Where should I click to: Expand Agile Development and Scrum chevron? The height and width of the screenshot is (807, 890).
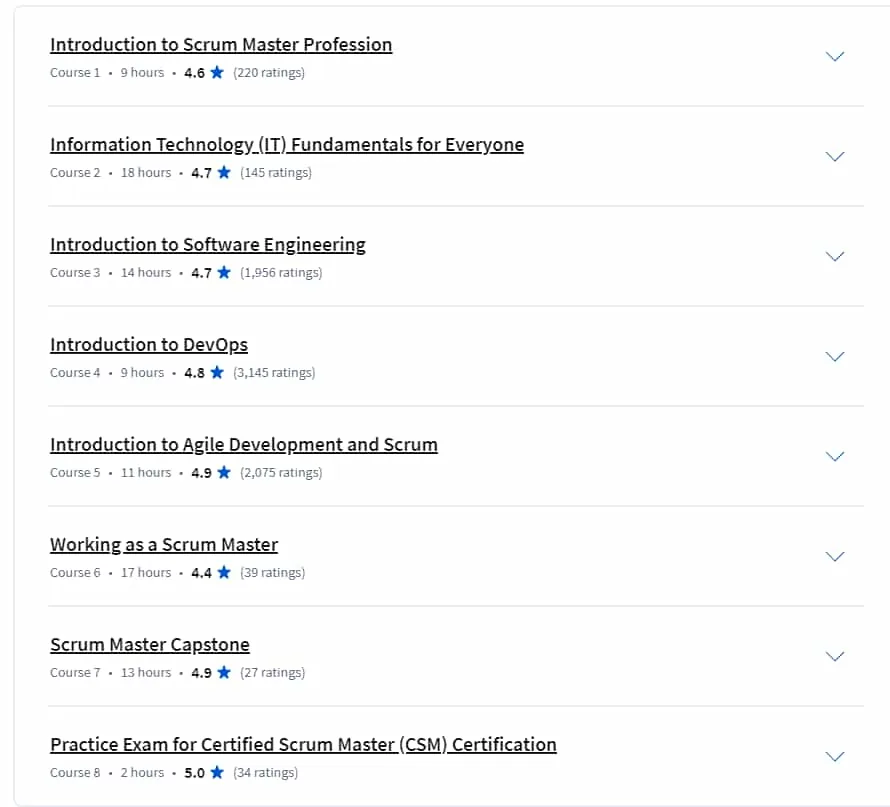coord(834,456)
